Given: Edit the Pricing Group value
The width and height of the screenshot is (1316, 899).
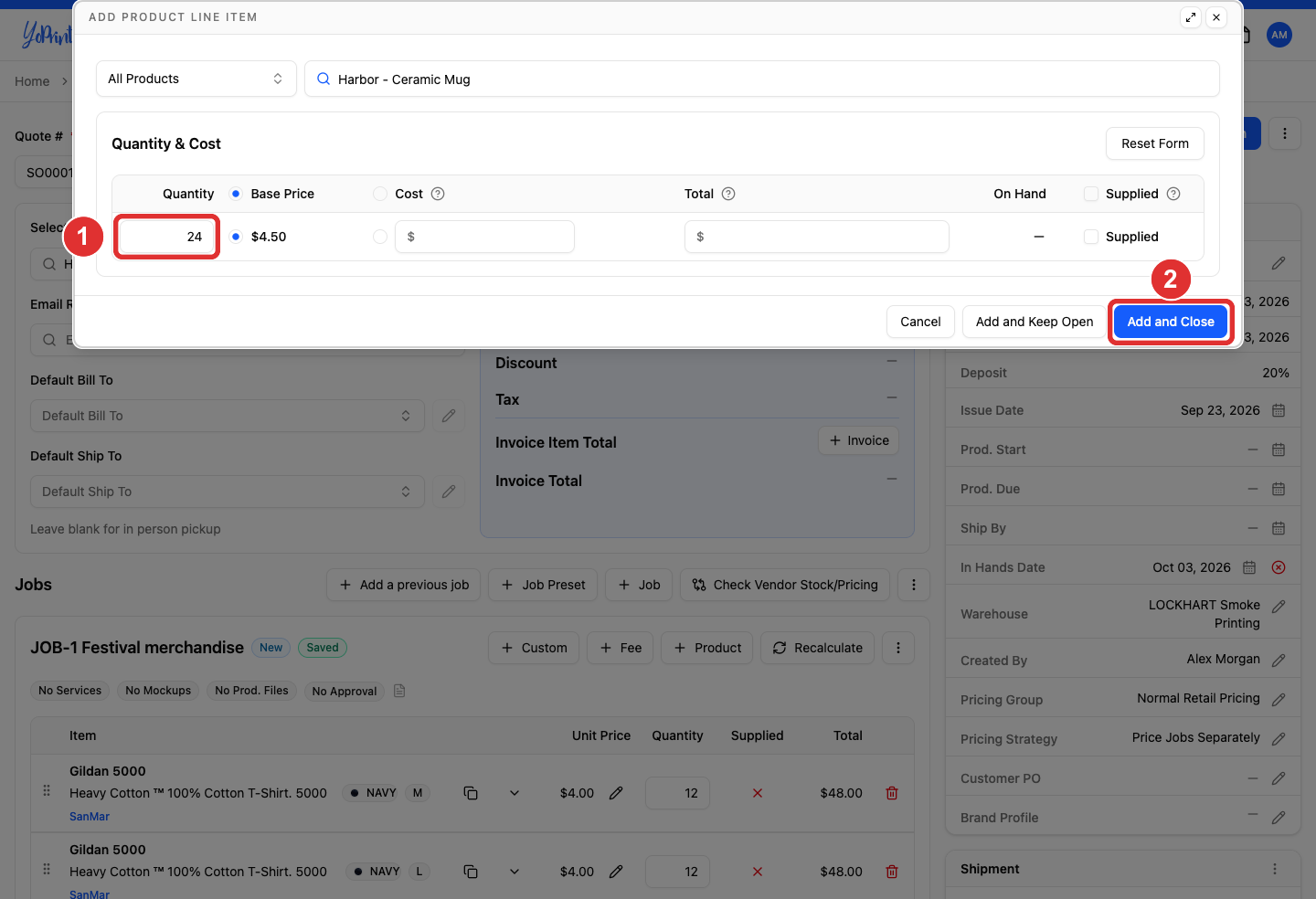Looking at the screenshot, I should coord(1279,699).
